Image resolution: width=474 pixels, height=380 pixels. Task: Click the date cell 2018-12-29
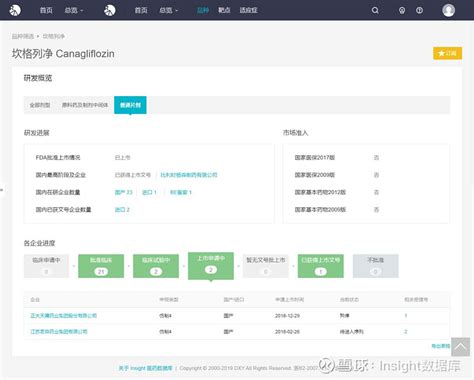pos(287,315)
